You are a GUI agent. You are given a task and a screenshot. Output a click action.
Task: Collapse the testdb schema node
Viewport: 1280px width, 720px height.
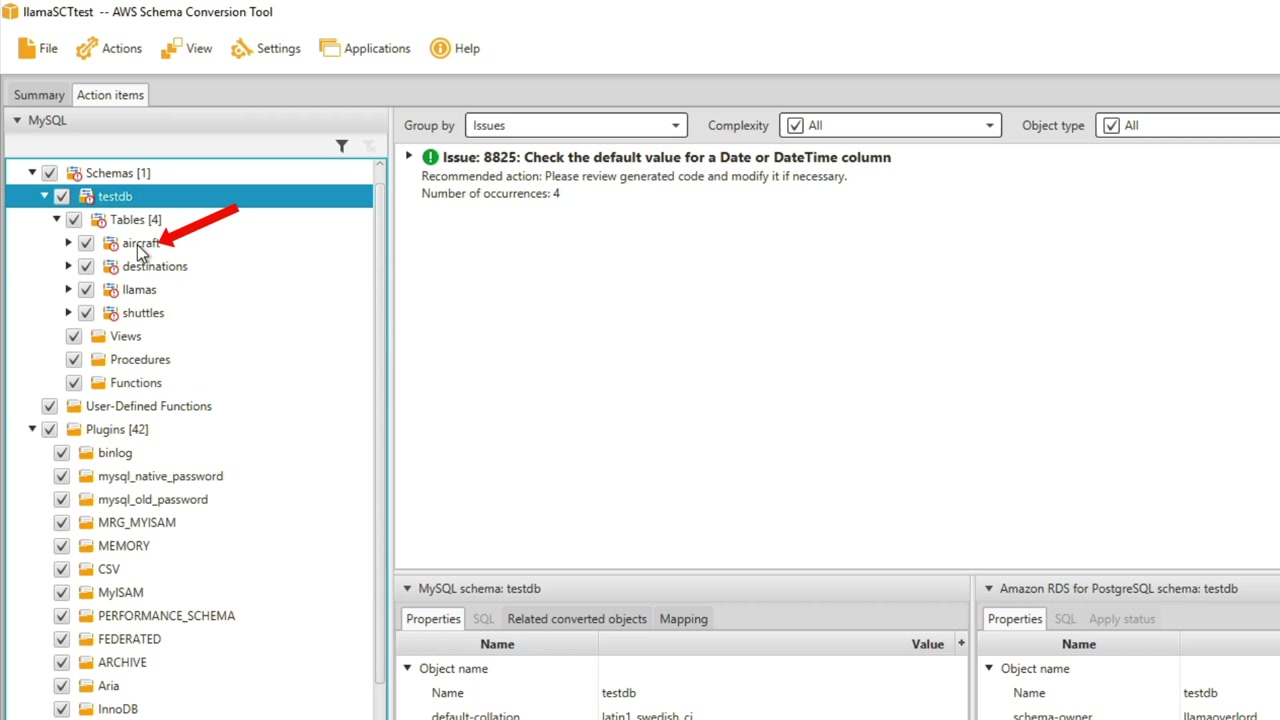tap(45, 197)
